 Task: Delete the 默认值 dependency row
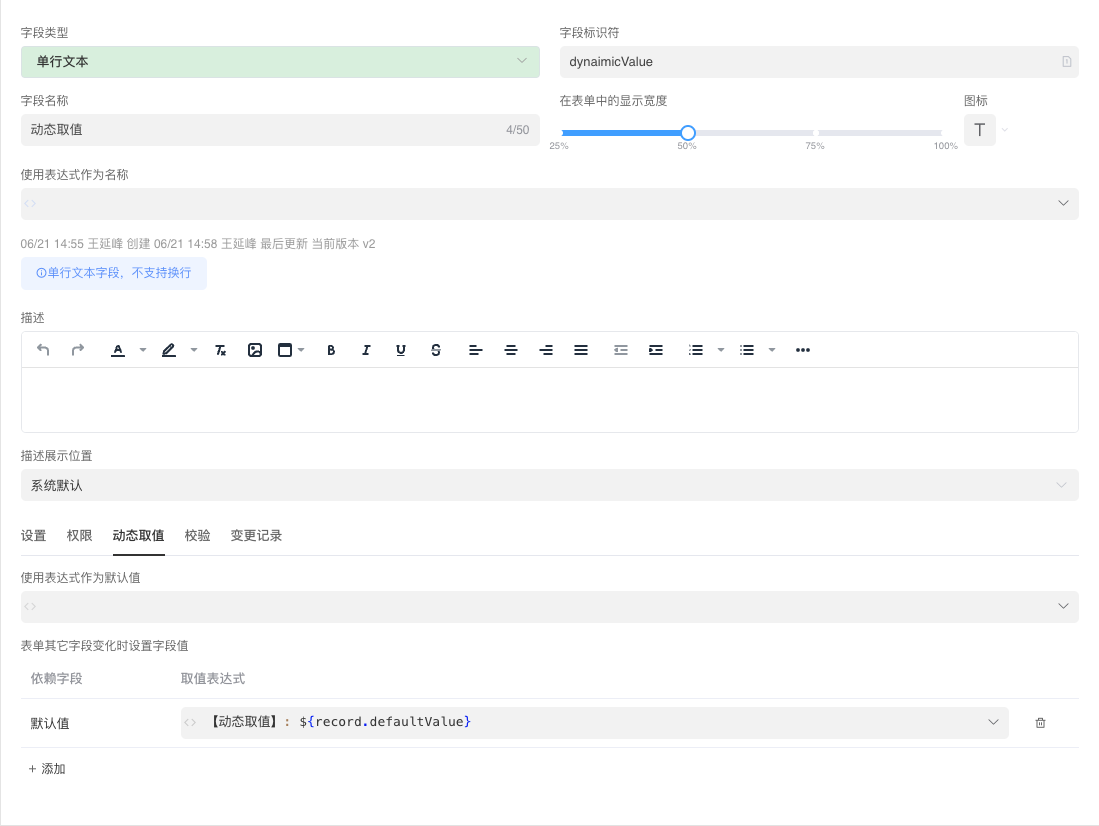click(x=1040, y=723)
